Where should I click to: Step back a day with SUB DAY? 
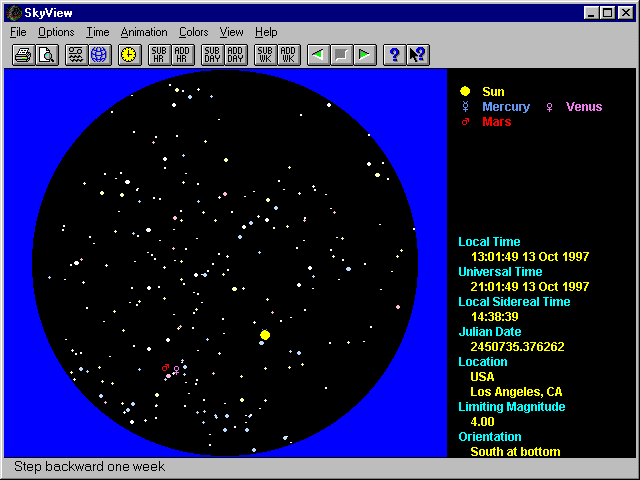[212, 55]
